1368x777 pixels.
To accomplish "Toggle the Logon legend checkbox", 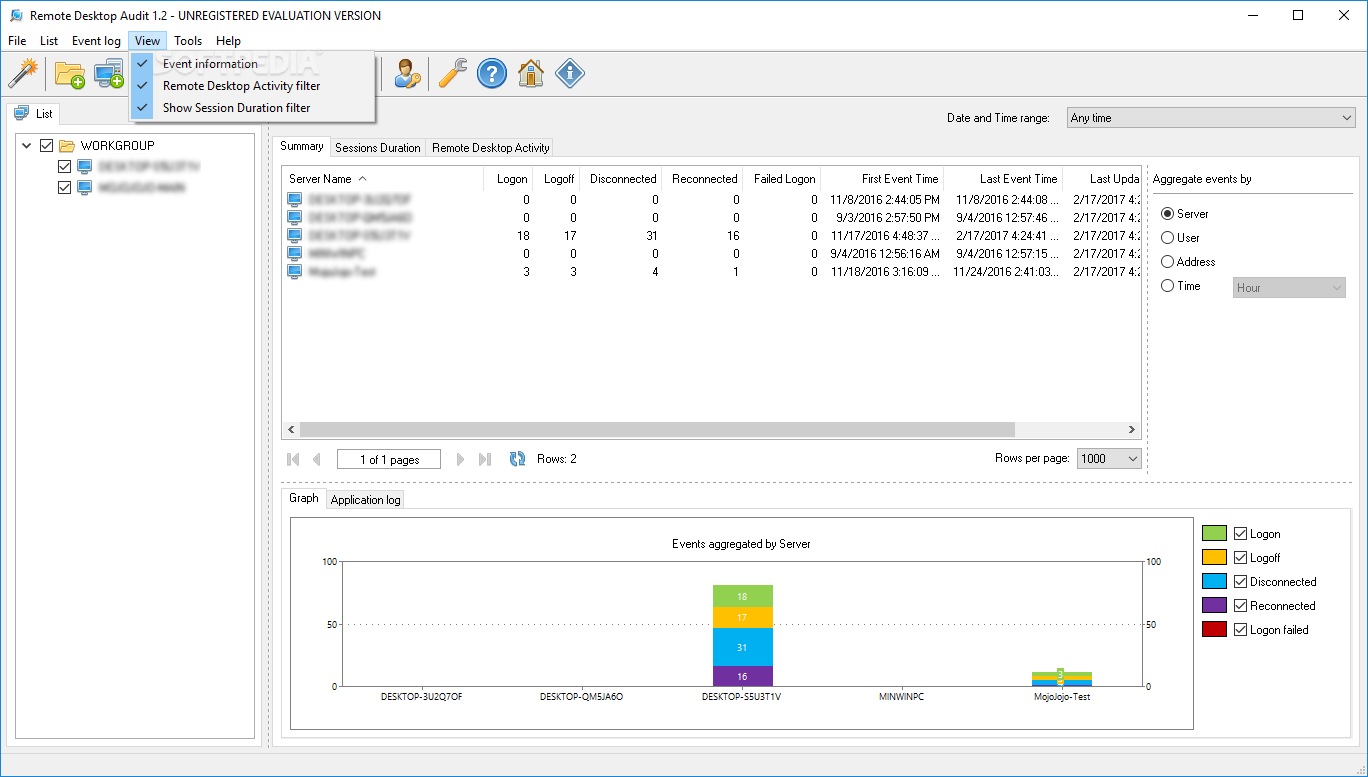I will (1241, 534).
